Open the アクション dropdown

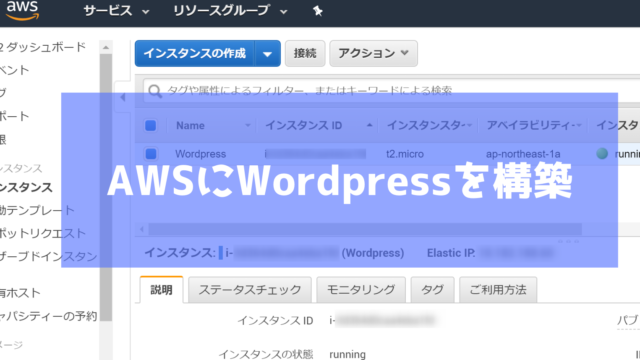pos(373,53)
